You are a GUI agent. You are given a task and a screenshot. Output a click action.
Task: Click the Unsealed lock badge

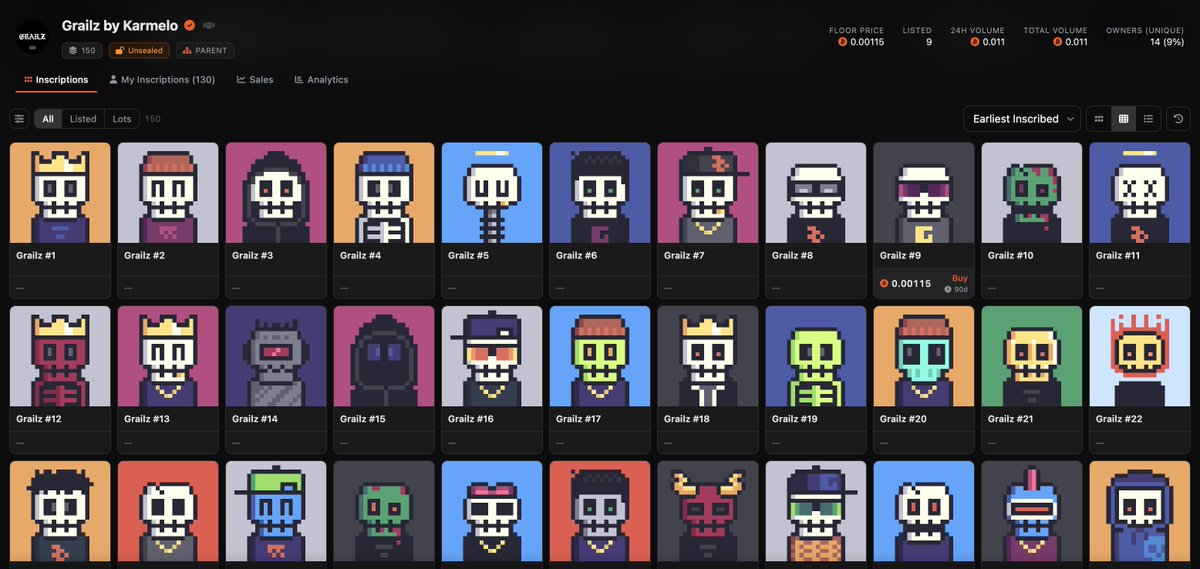click(139, 50)
